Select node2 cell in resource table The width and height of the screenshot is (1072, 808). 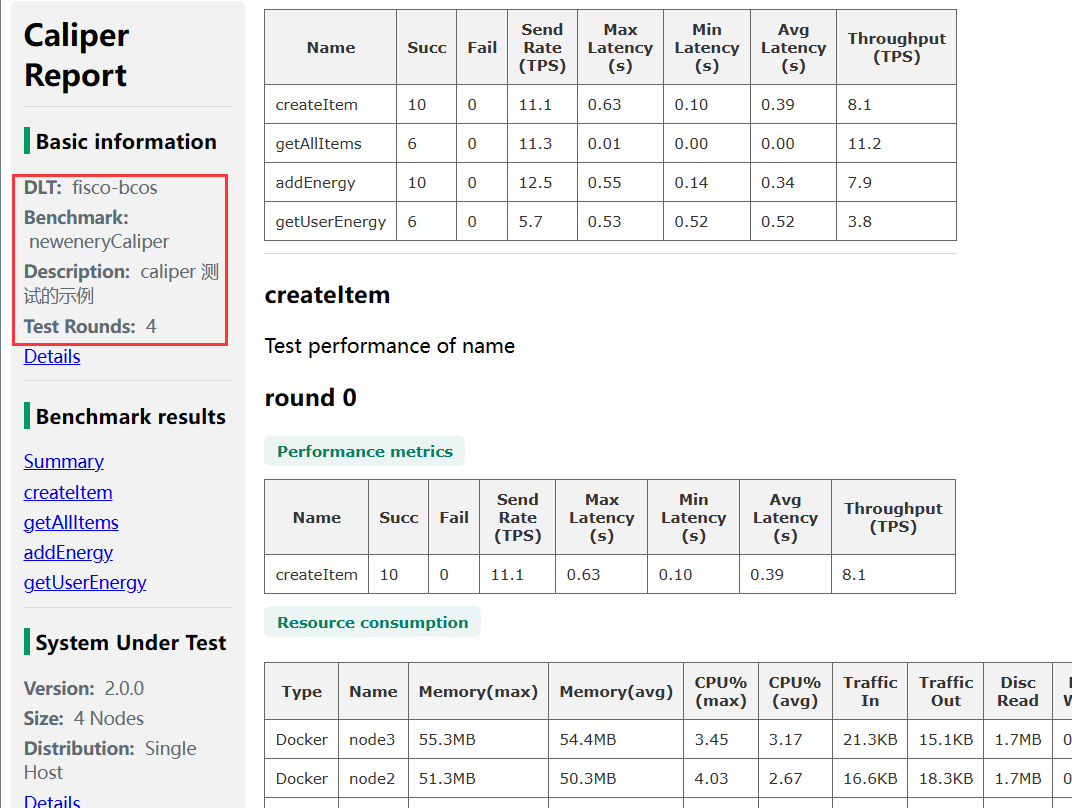point(372,778)
